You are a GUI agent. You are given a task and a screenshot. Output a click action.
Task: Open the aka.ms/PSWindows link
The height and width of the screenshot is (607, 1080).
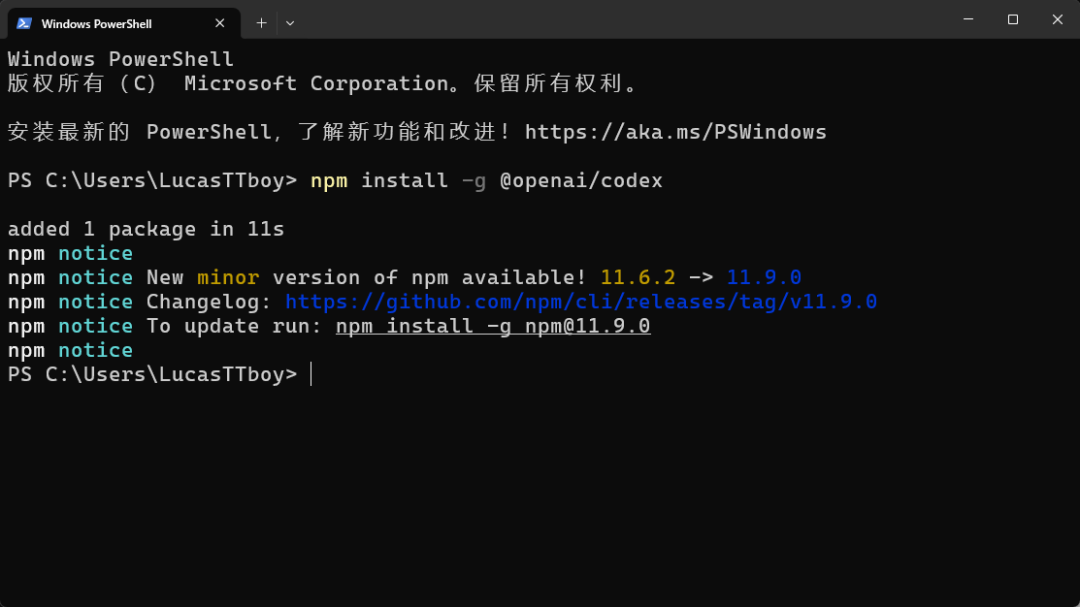(x=675, y=132)
